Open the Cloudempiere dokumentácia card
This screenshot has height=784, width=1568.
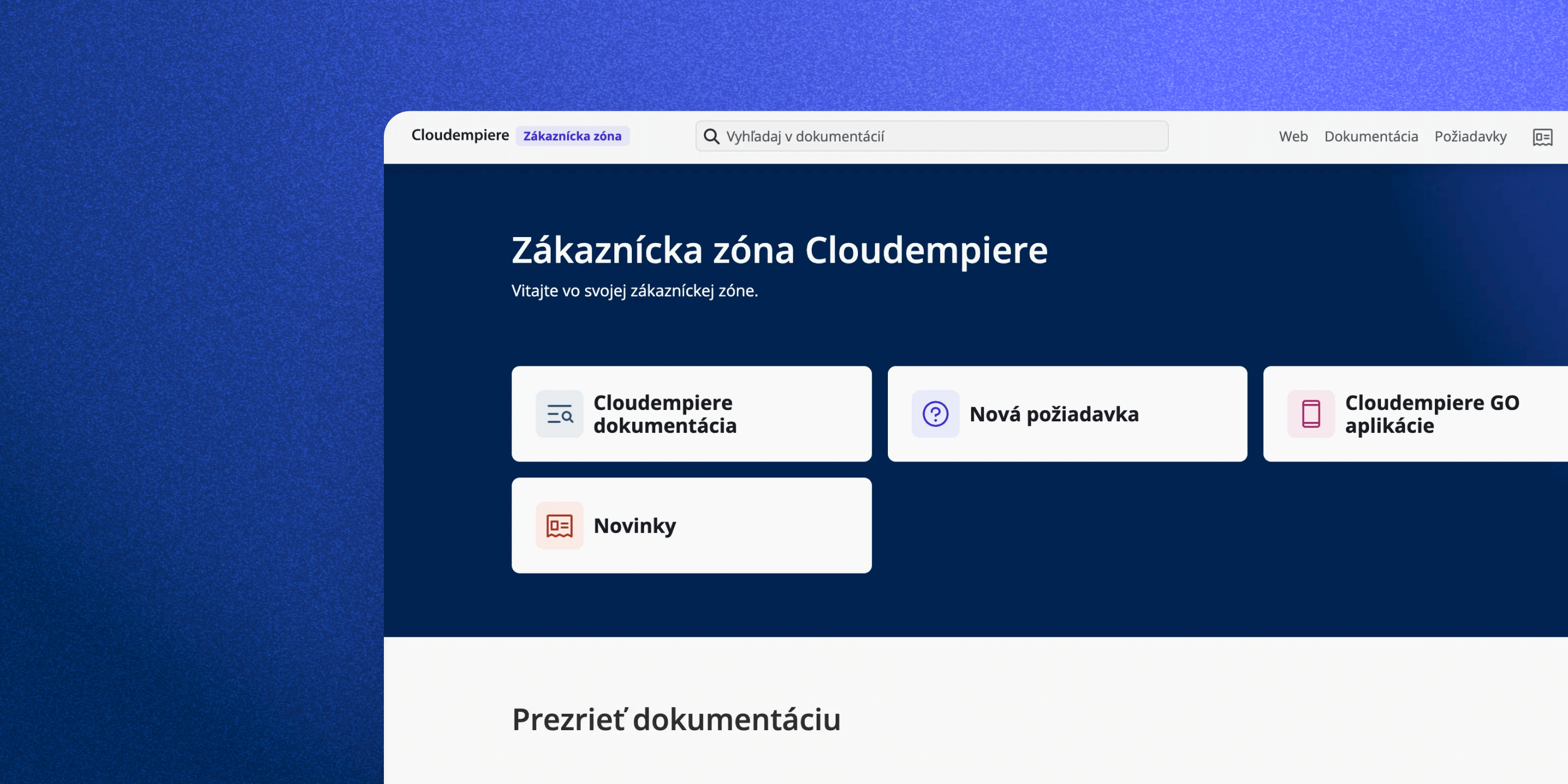coord(692,414)
